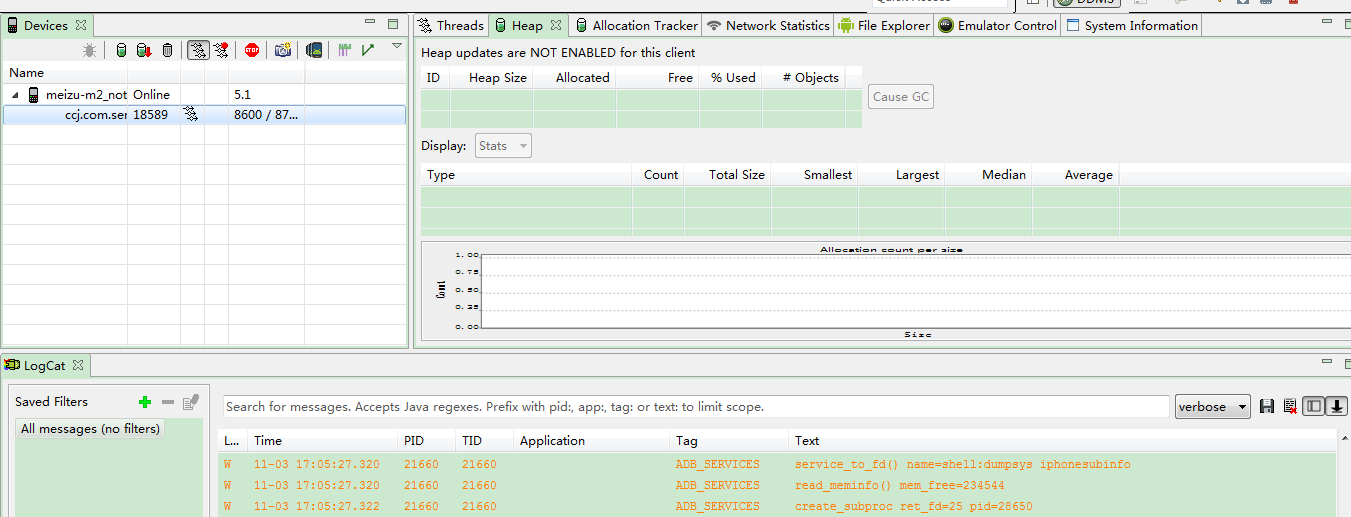
Task: Open the System Information tab
Action: (1131, 26)
